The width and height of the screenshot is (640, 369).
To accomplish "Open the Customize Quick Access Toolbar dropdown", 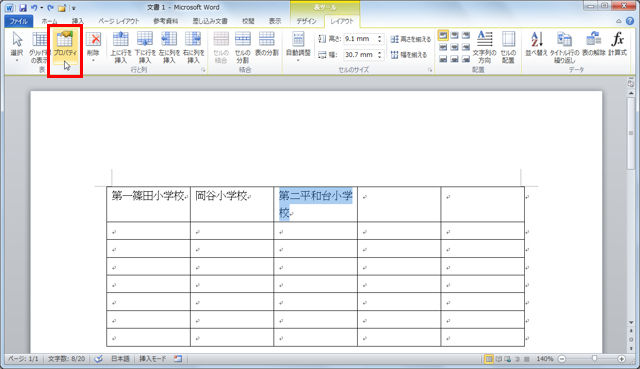I will (x=74, y=8).
